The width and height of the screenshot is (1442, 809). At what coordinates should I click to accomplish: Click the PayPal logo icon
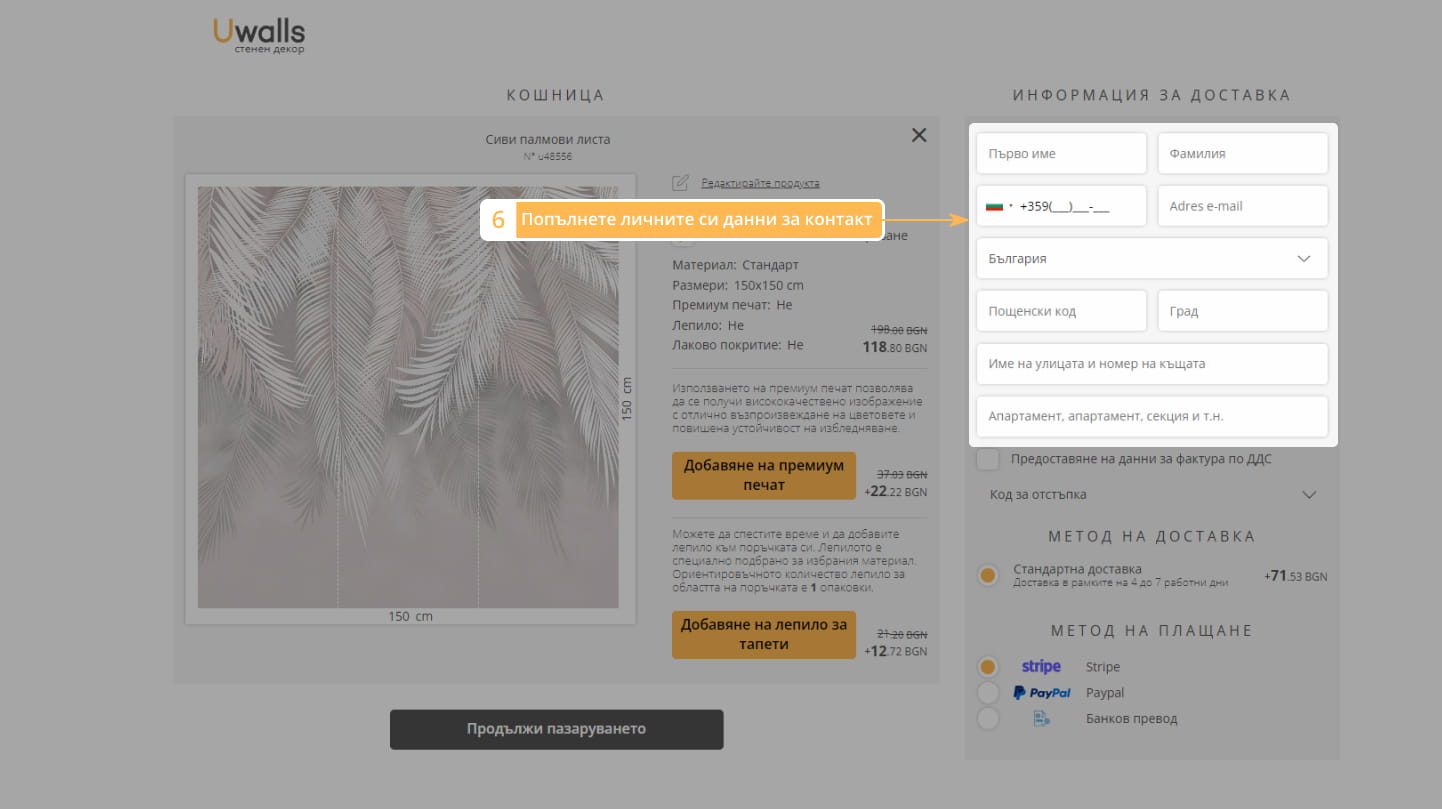[1041, 693]
